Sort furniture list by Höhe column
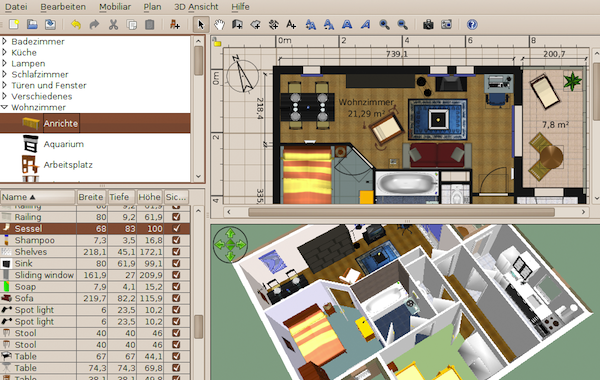The image size is (600, 380). tap(149, 197)
